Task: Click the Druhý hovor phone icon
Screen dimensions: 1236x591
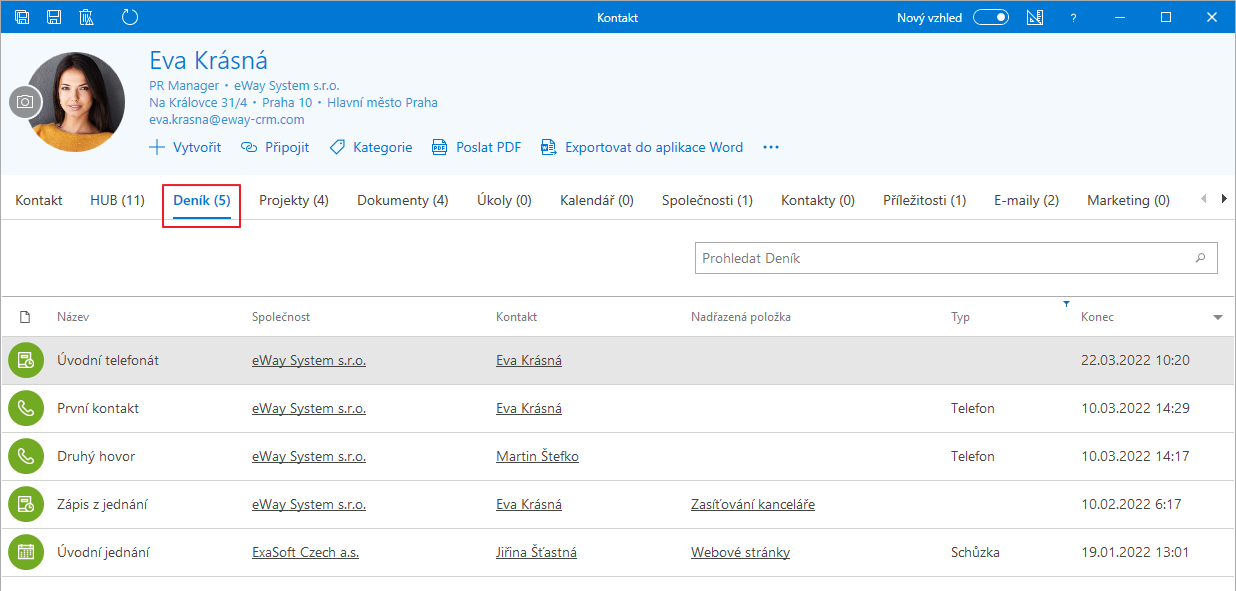Action: pyautogui.click(x=26, y=456)
